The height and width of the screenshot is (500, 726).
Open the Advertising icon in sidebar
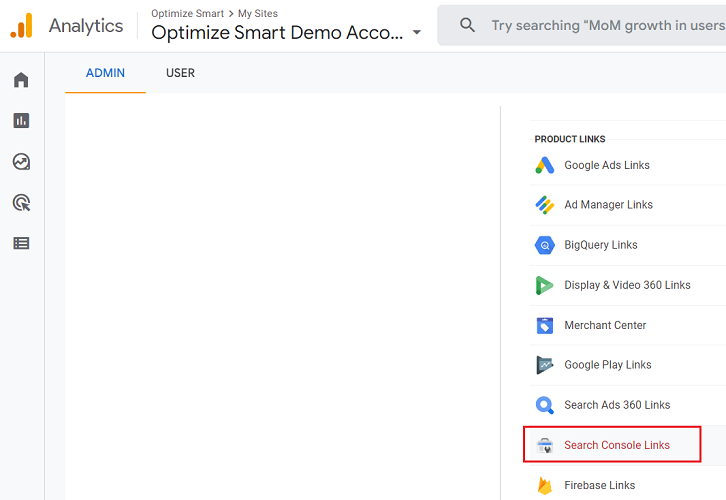21,203
